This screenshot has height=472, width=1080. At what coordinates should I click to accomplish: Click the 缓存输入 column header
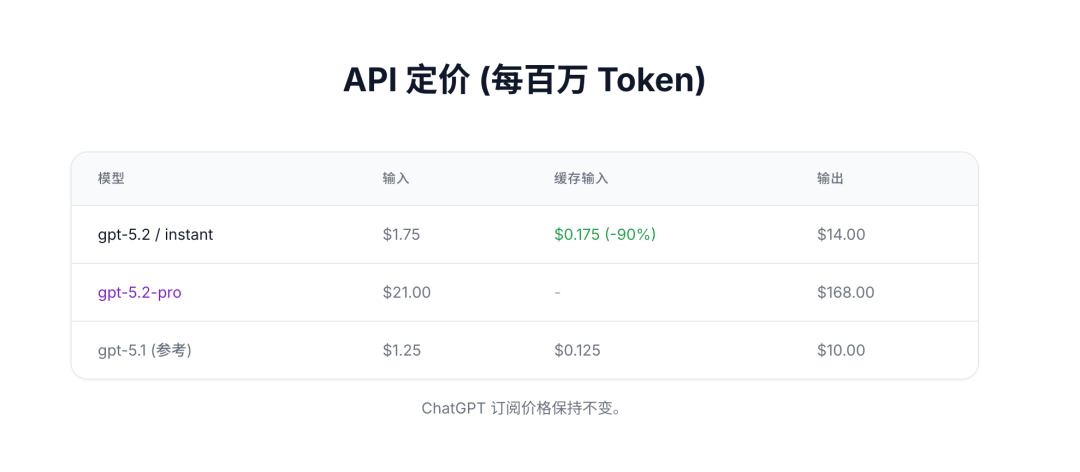tap(581, 179)
